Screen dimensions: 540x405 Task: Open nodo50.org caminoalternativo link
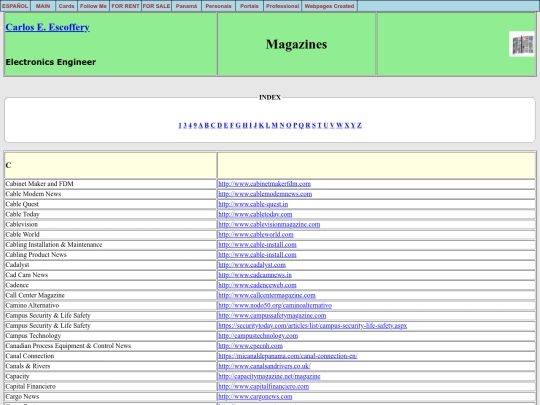coord(275,305)
